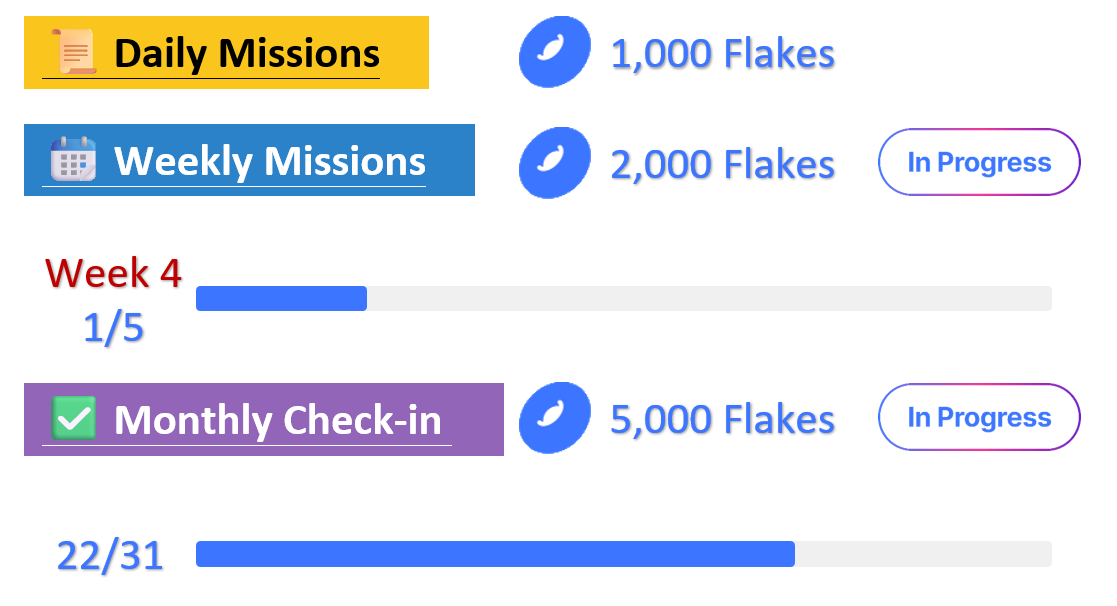Tap the coin icon beside 5,000 Flakes
Screen dimensions: 1117x606
pos(553,418)
